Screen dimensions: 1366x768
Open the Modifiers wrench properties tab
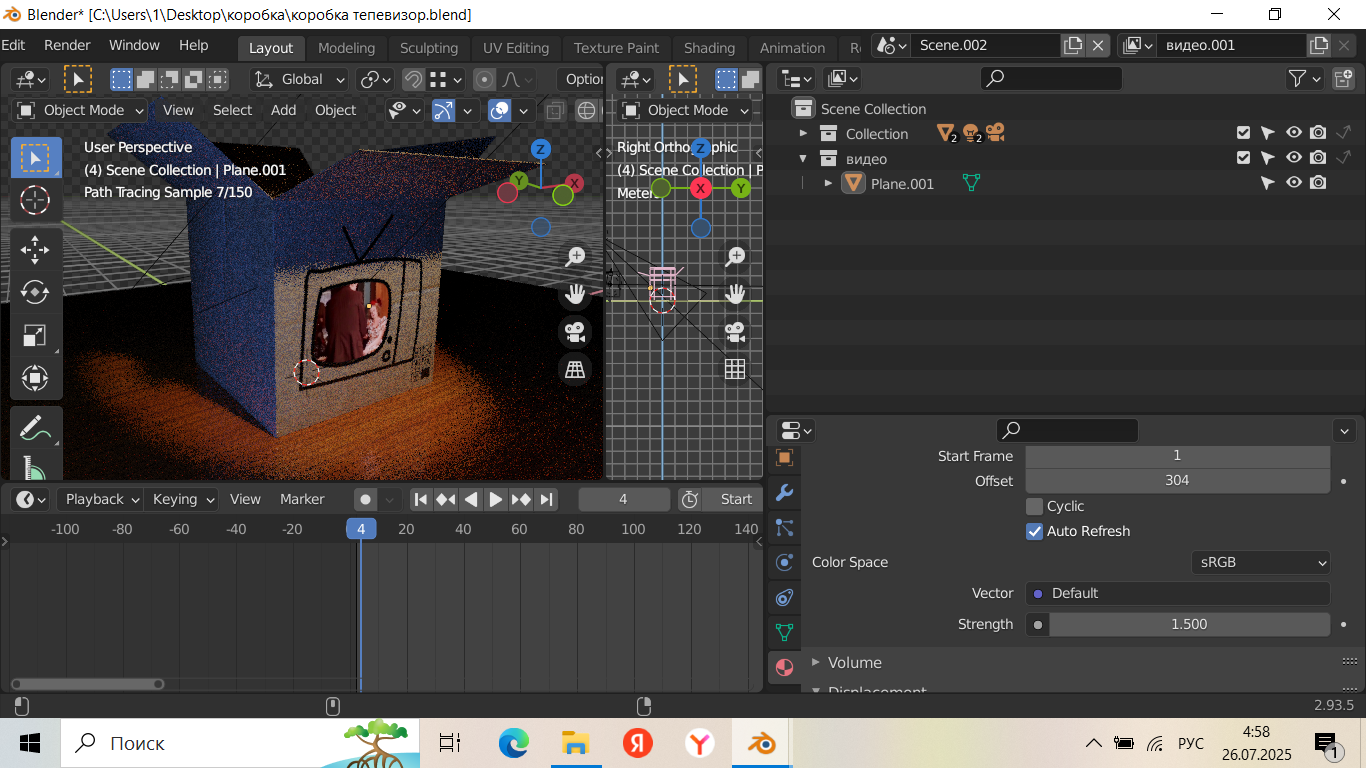pyautogui.click(x=784, y=493)
